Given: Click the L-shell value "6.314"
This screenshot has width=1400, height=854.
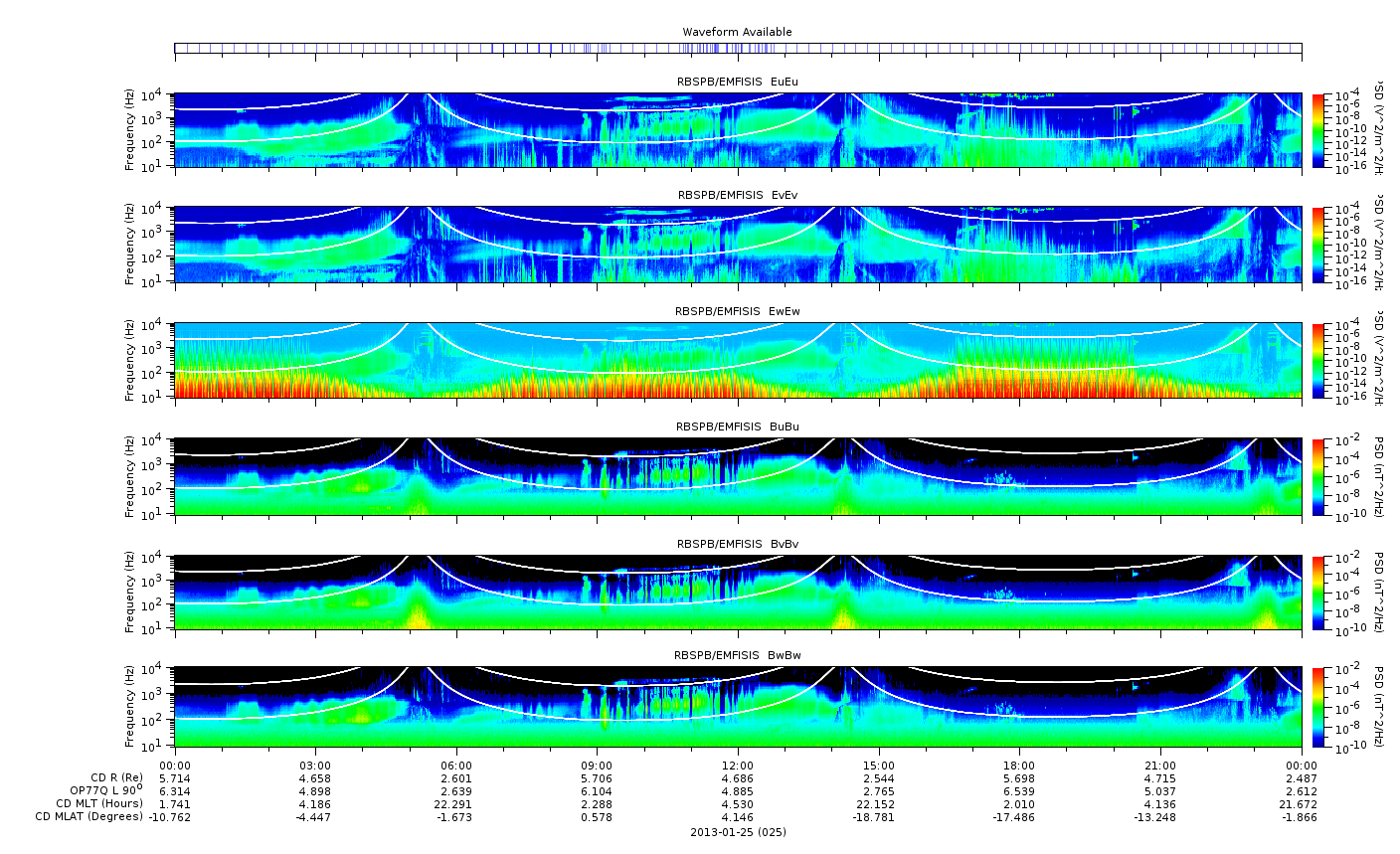Looking at the screenshot, I should (175, 791).
